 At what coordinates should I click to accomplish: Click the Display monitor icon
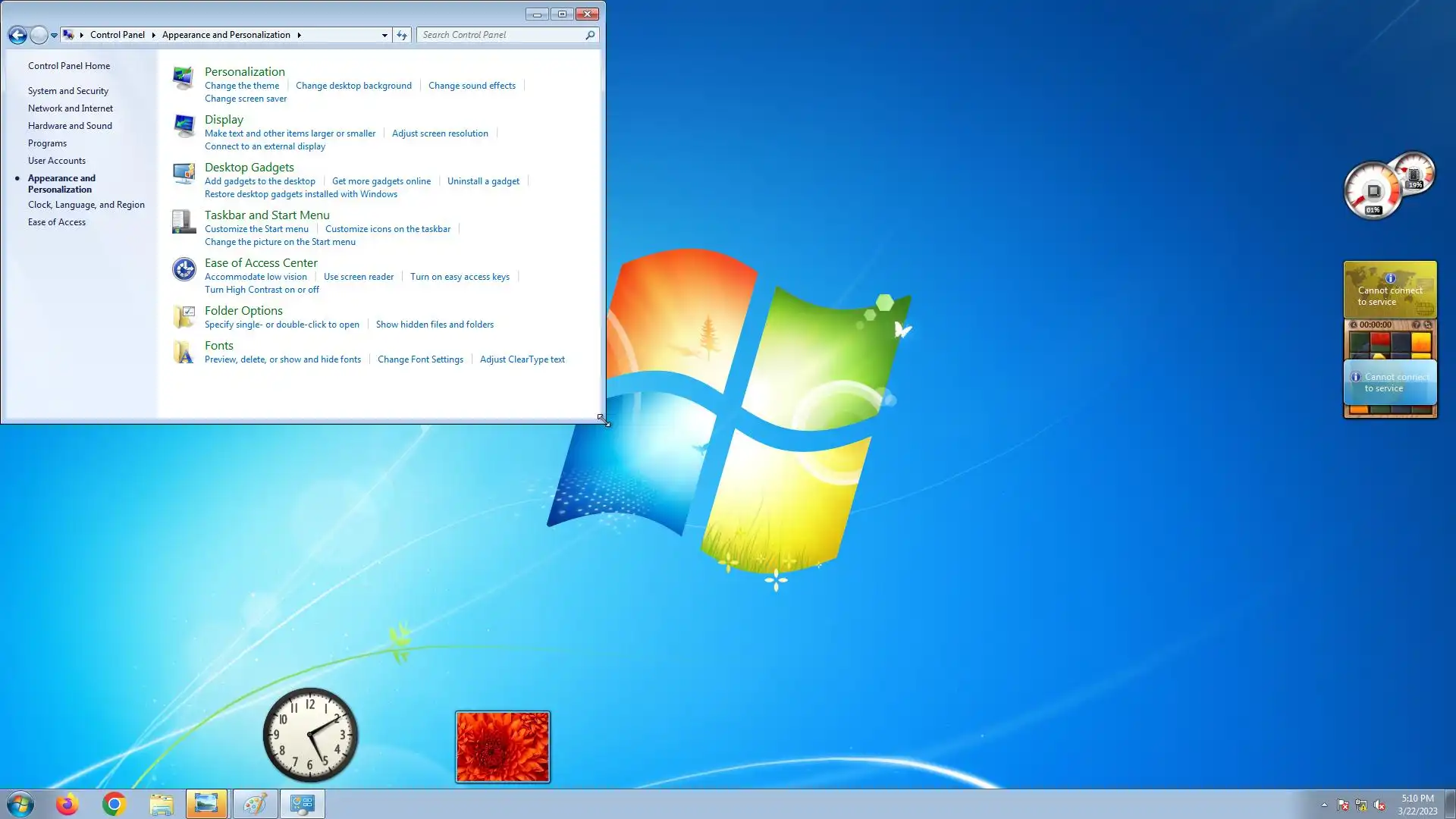(183, 125)
